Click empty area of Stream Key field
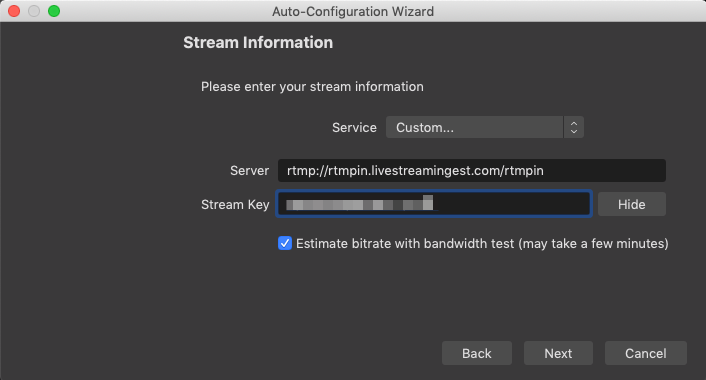This screenshot has height=380, width=706. pos(511,204)
